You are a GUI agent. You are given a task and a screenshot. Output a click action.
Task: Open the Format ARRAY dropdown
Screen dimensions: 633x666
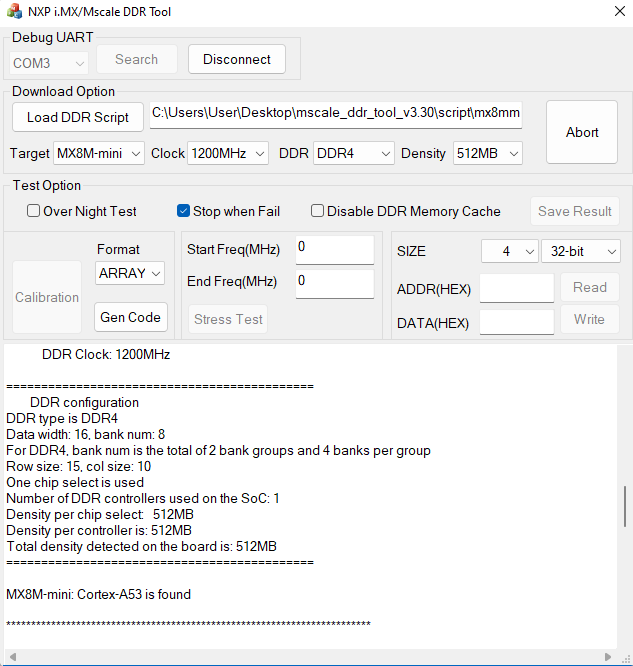[130, 273]
